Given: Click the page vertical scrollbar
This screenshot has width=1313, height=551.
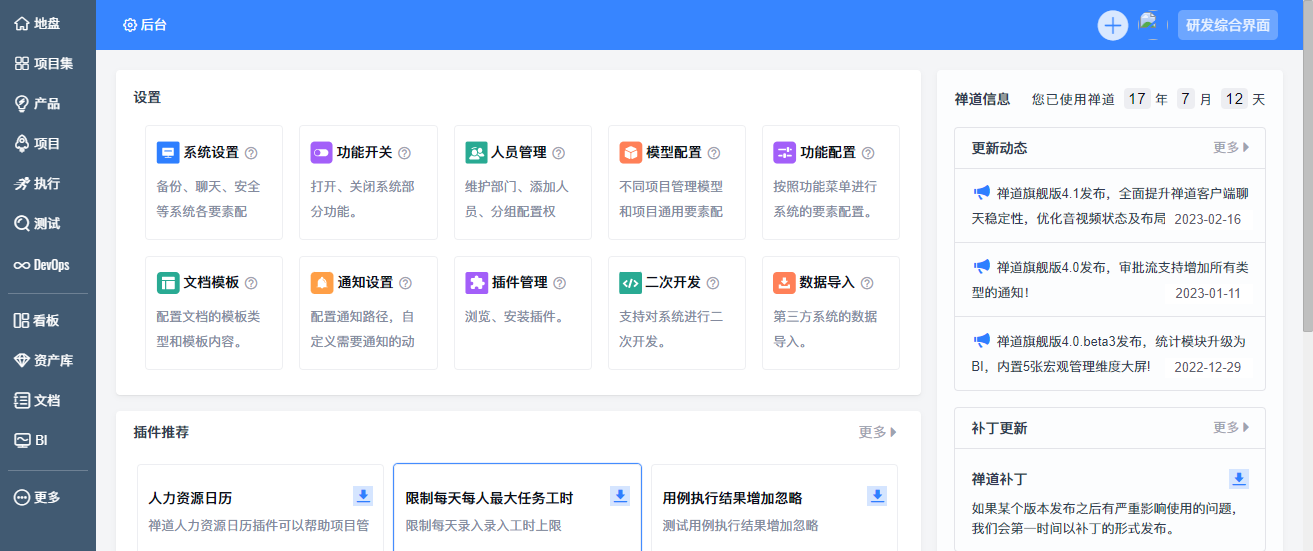Looking at the screenshot, I should (x=1307, y=165).
